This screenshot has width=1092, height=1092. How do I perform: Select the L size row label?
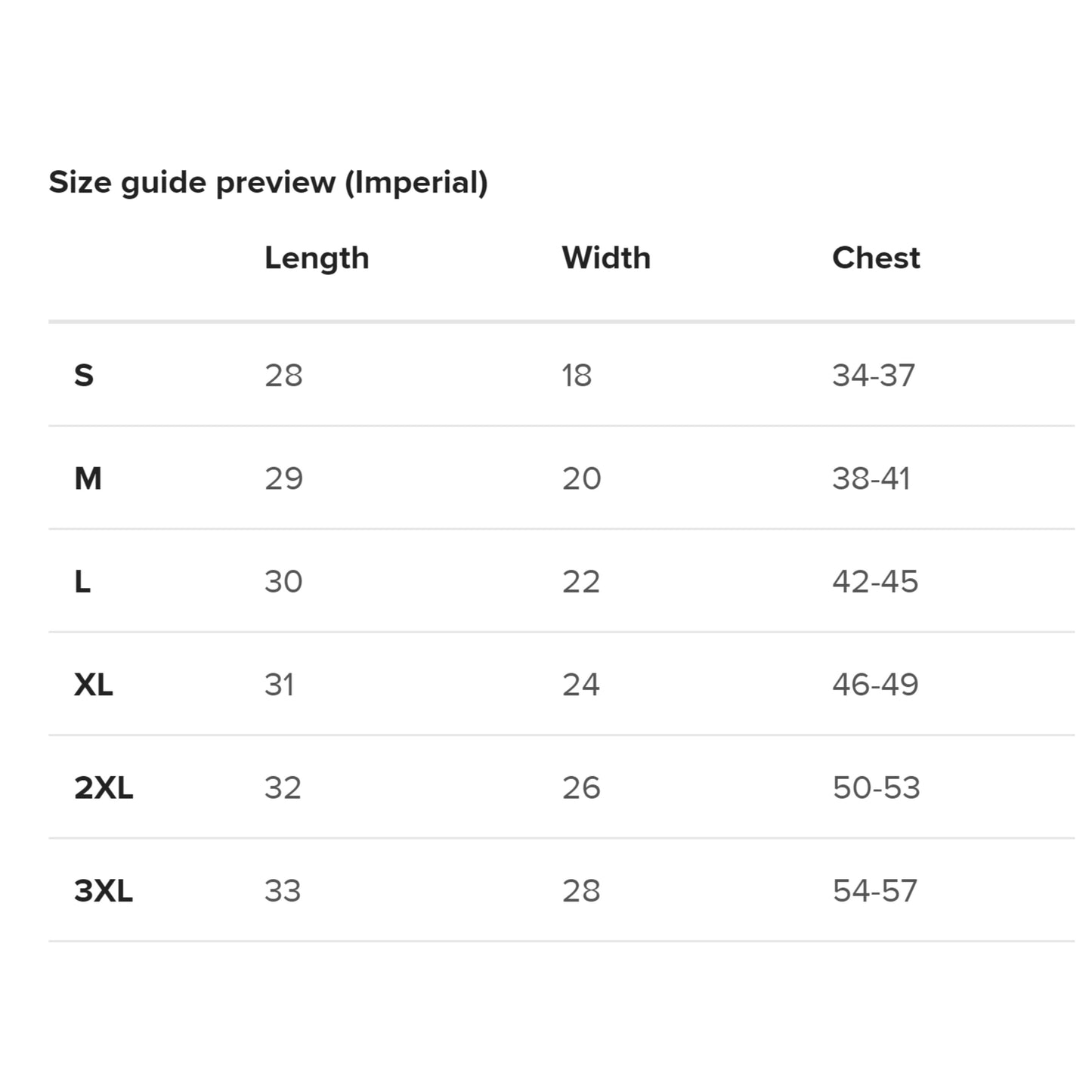[82, 582]
